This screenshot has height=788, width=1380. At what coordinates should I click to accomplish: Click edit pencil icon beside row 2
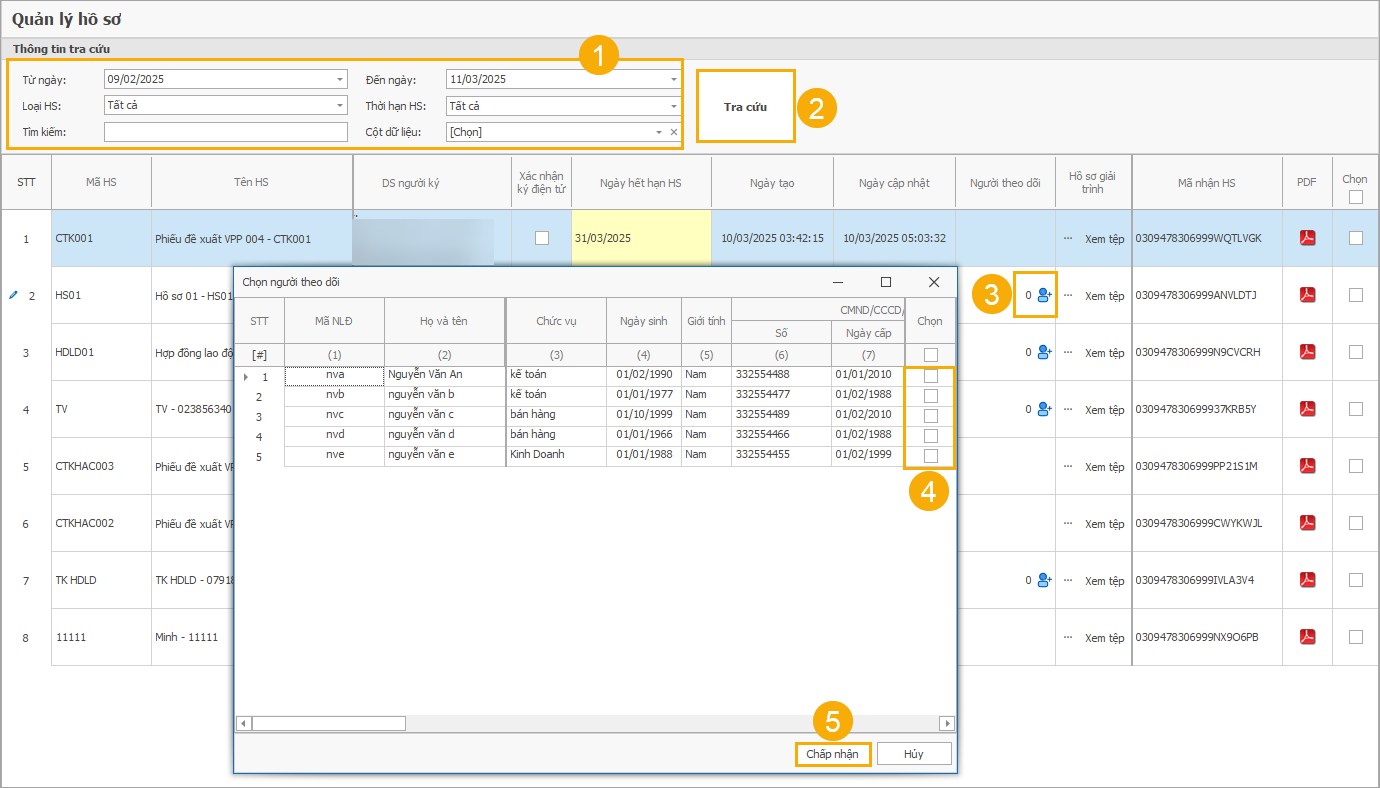13,296
